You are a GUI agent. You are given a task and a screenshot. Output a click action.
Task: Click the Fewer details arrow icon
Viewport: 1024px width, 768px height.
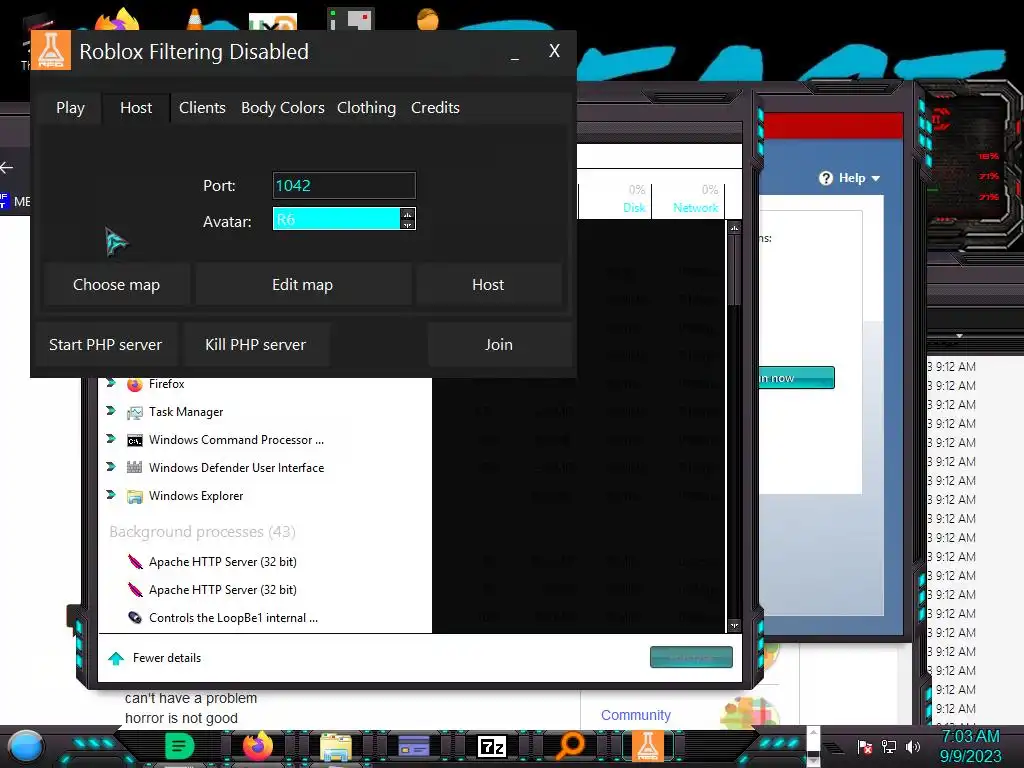(x=116, y=658)
